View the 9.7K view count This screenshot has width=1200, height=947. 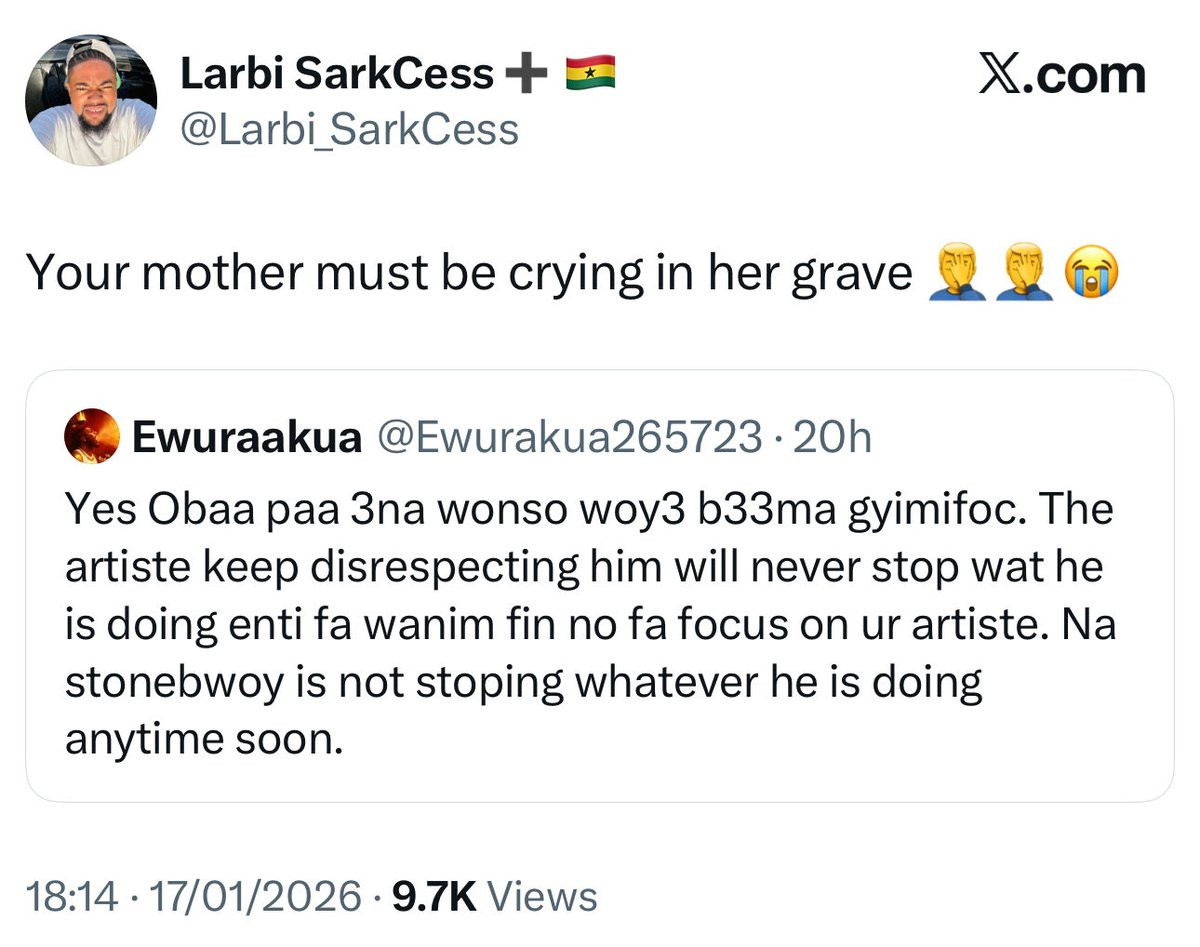coord(434,896)
